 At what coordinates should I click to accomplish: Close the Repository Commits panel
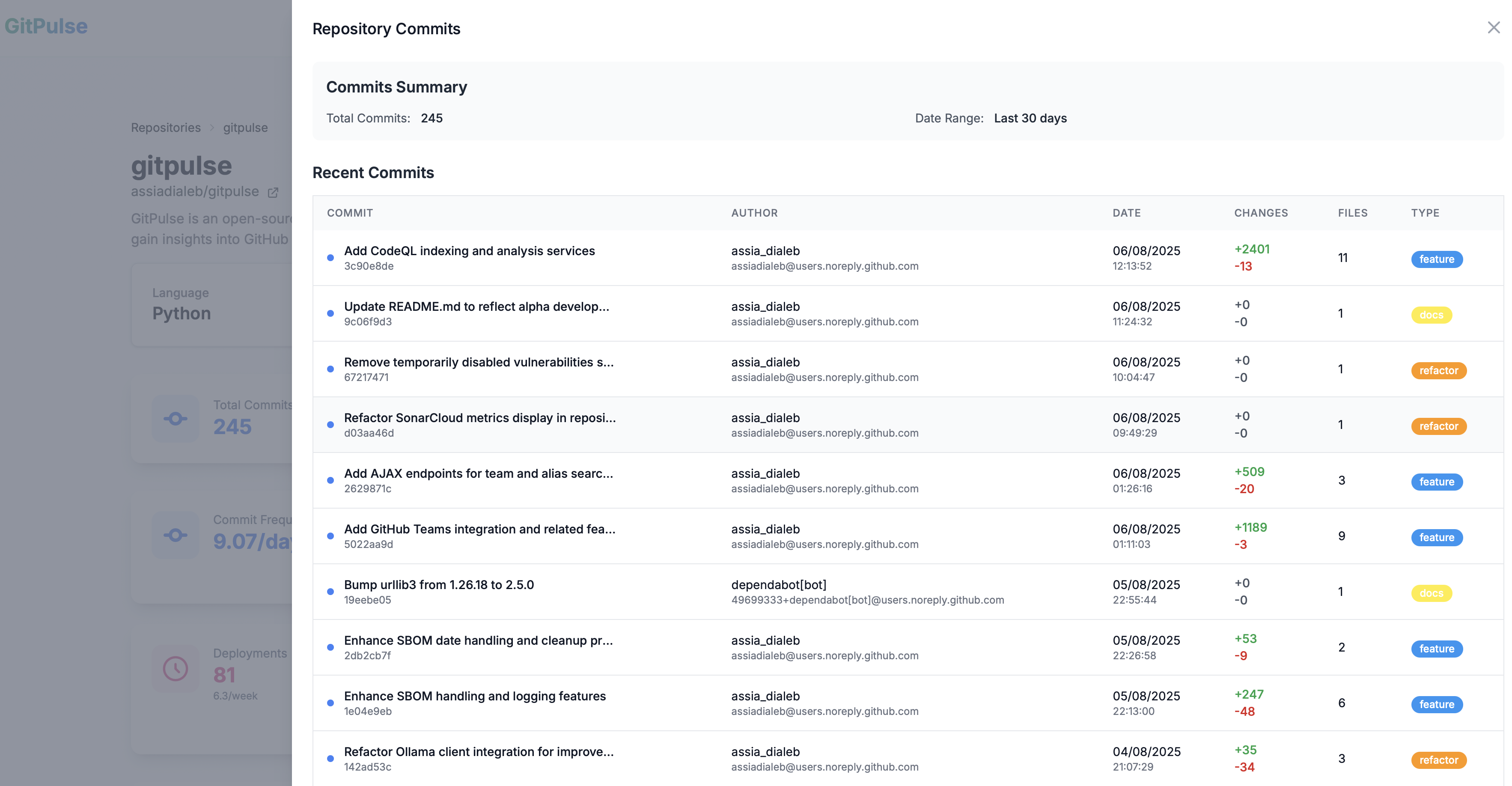click(x=1493, y=27)
